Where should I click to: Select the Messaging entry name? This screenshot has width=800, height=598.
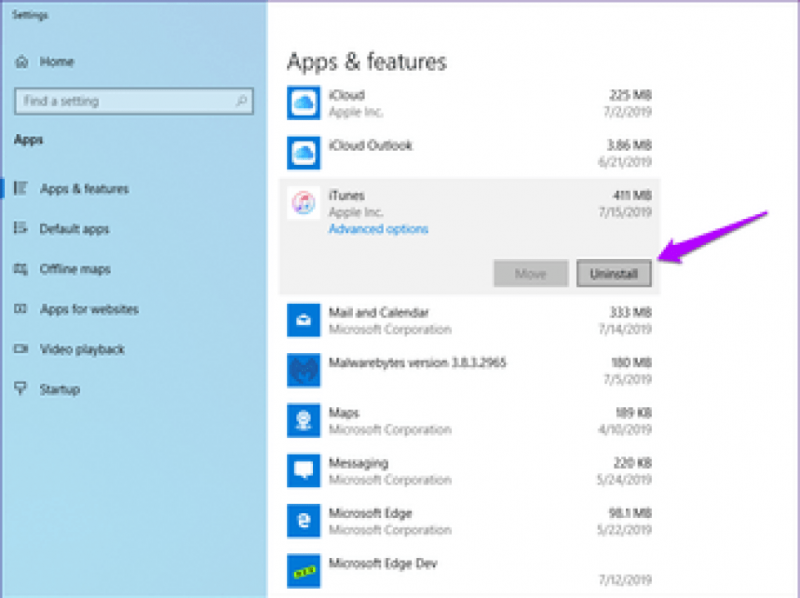(359, 463)
